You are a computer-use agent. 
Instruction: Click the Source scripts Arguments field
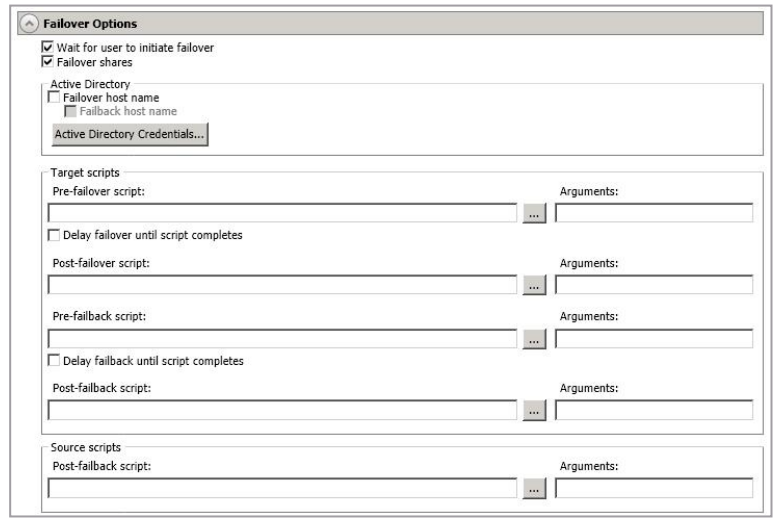point(654,490)
